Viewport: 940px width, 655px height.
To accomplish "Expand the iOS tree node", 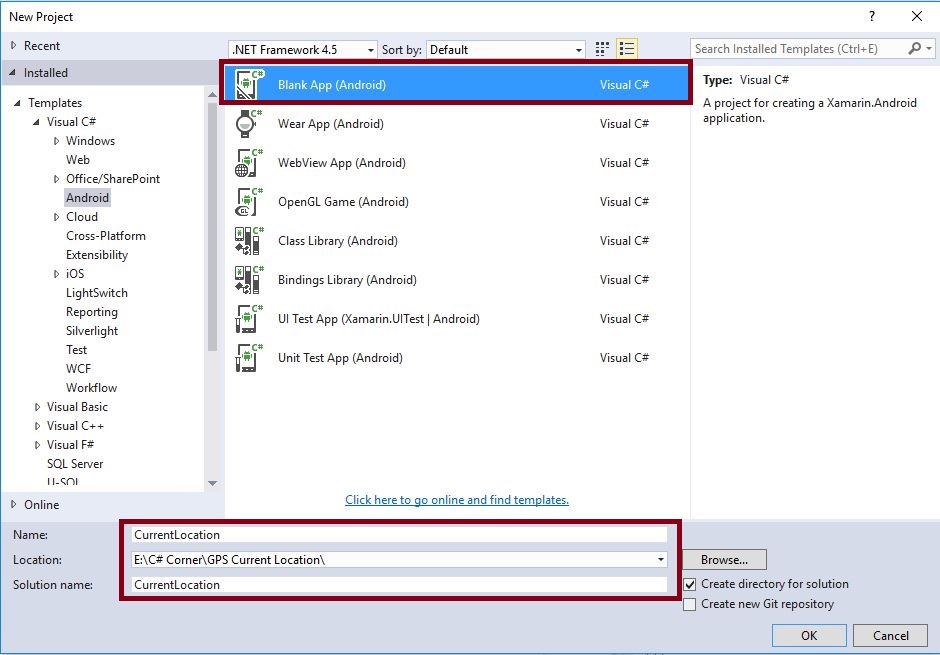I will point(56,274).
